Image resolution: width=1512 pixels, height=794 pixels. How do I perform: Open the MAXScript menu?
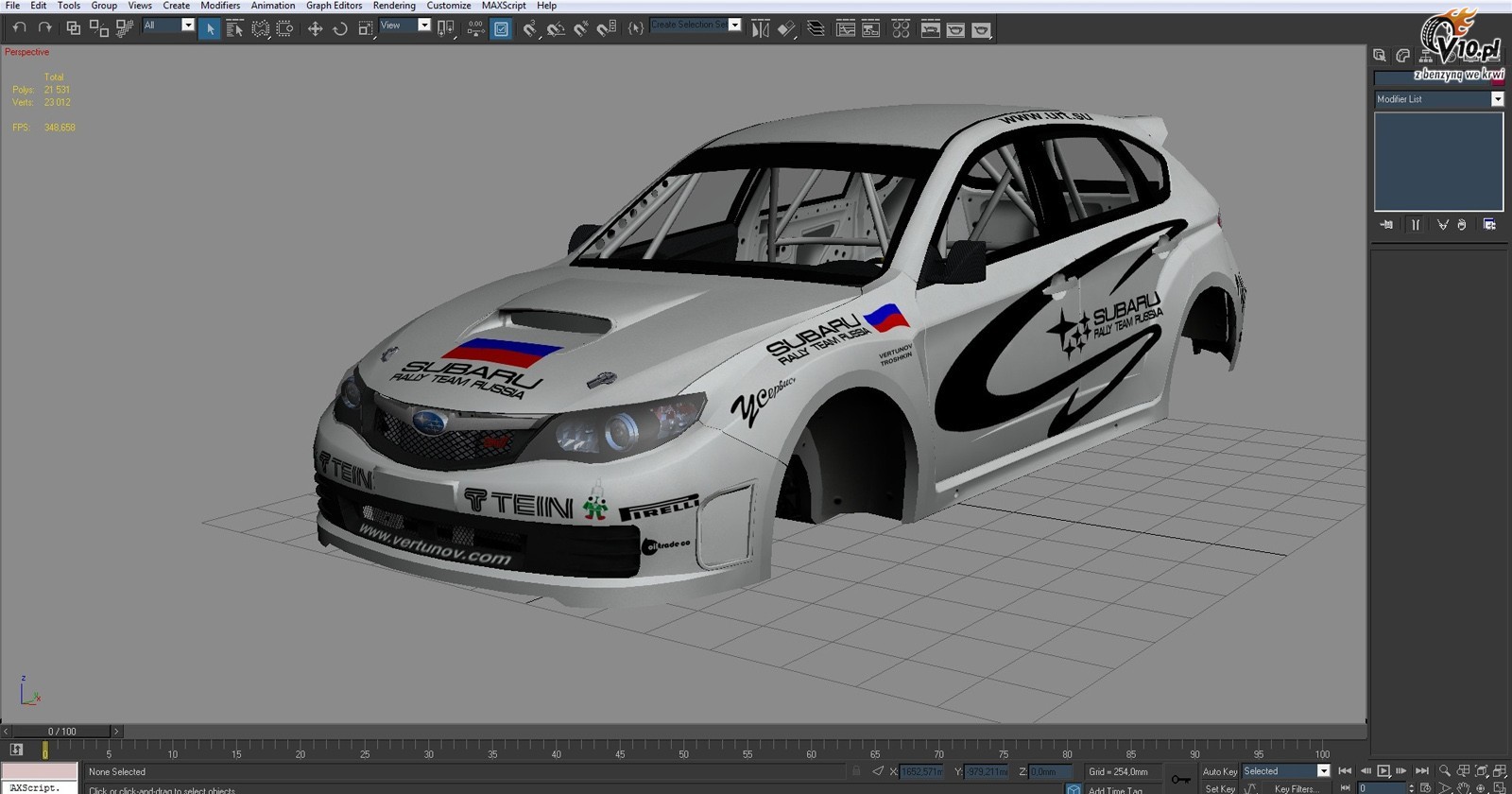pos(504,6)
